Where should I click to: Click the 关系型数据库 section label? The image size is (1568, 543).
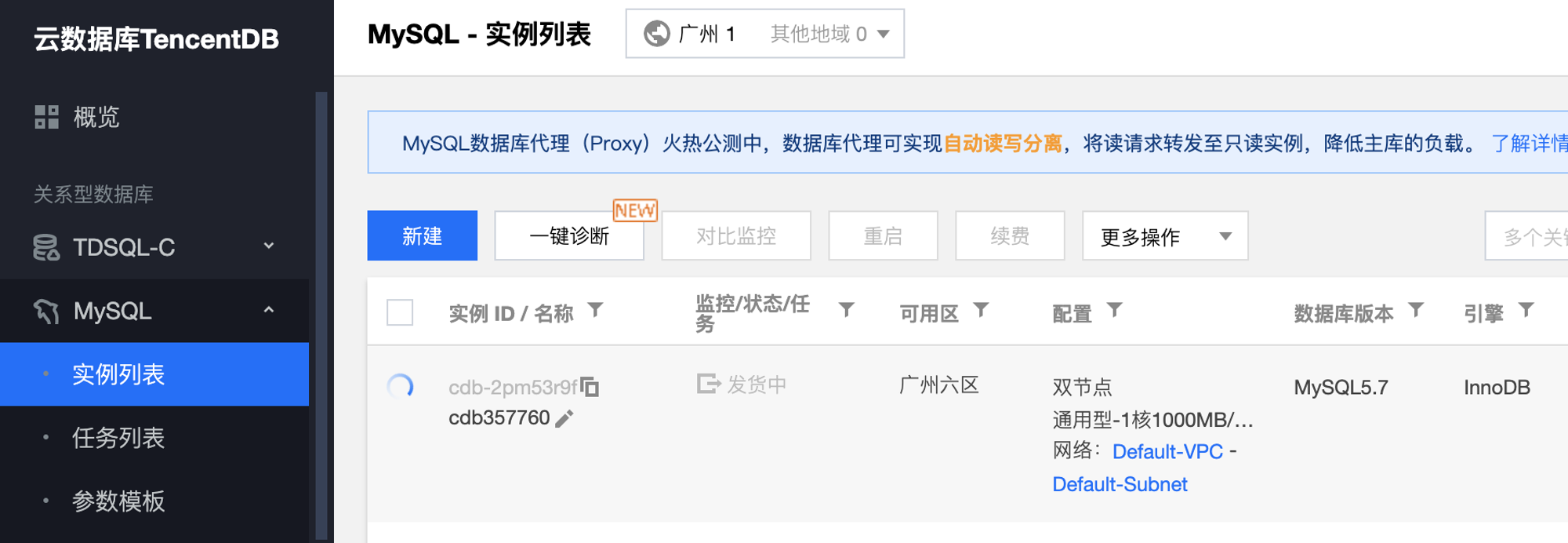click(x=93, y=194)
